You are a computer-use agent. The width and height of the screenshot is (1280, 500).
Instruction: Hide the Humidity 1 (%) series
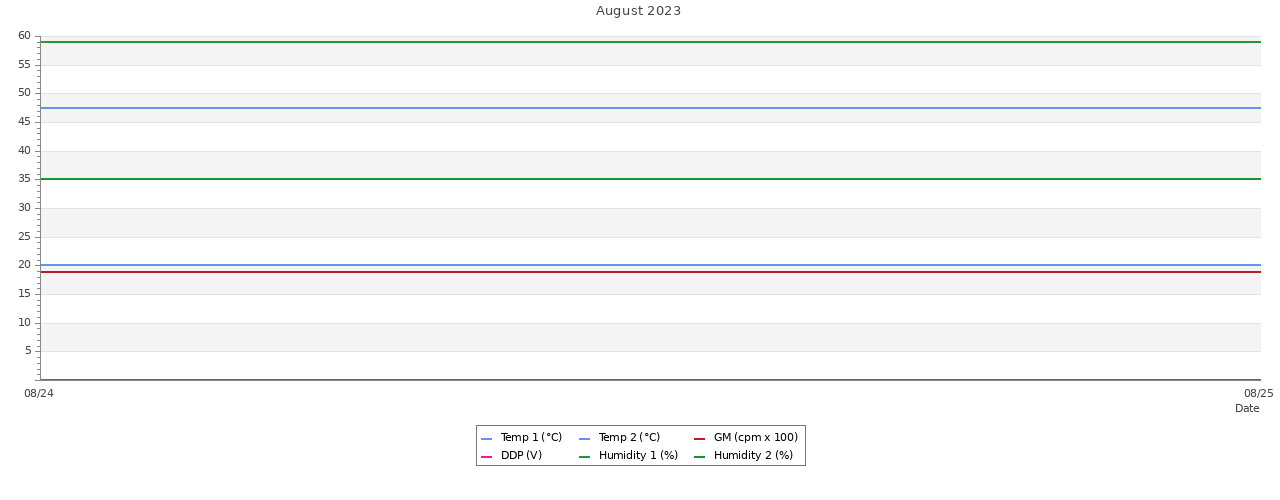638,456
